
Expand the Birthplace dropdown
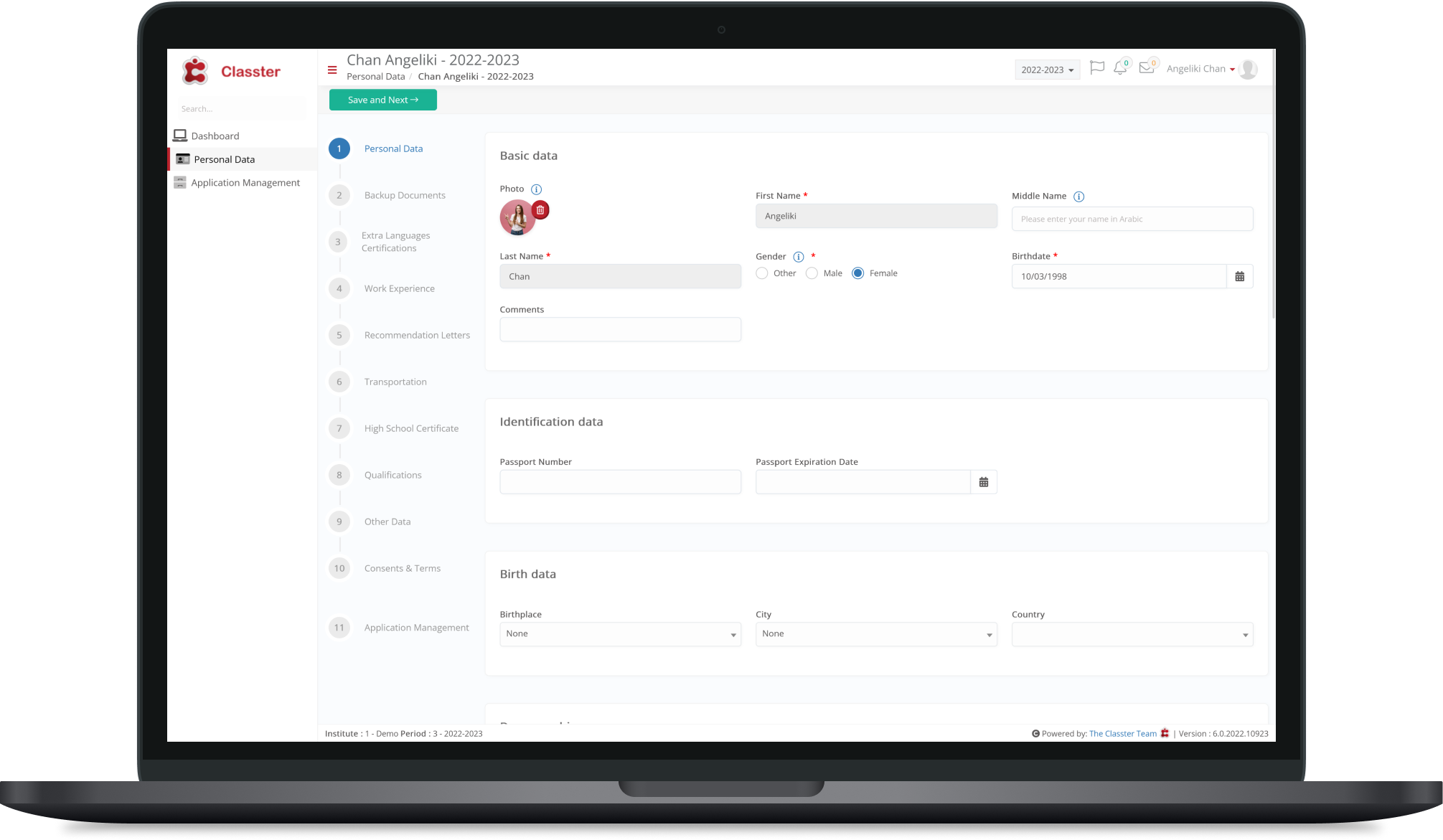pos(620,634)
